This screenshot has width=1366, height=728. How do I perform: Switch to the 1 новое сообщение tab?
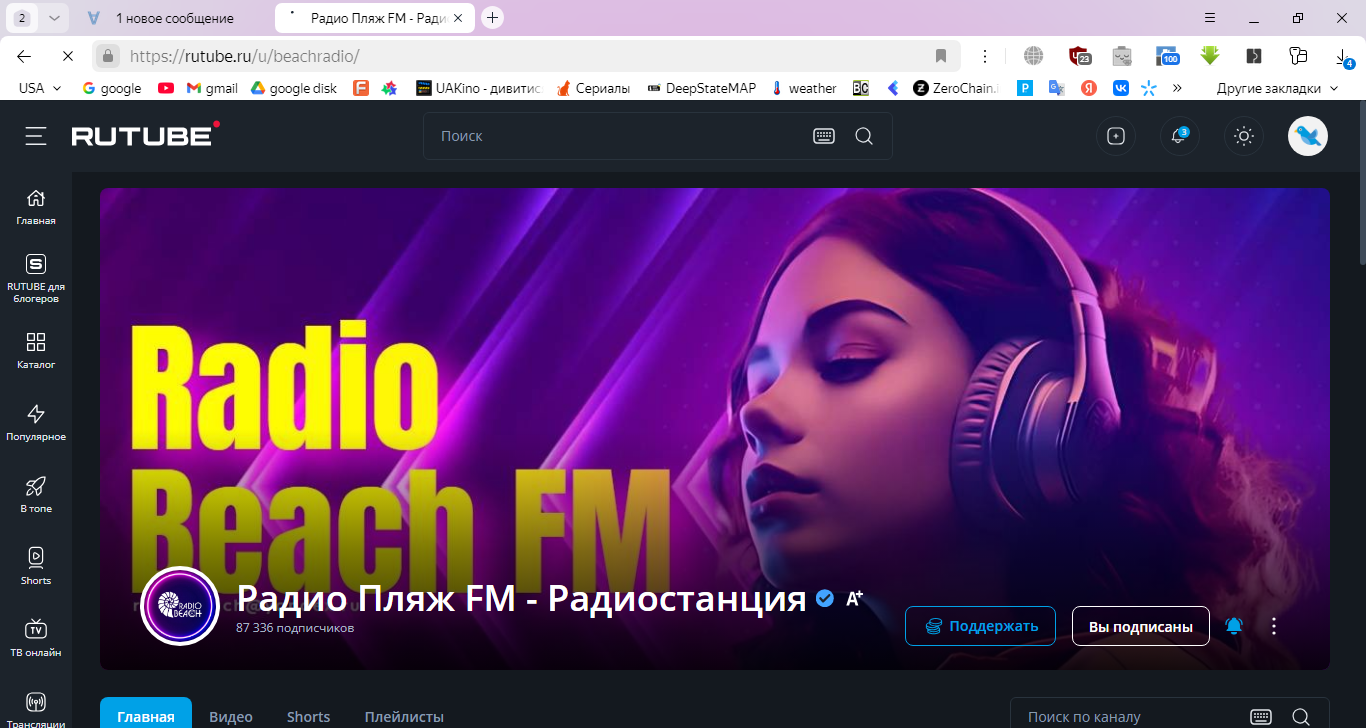tap(175, 18)
